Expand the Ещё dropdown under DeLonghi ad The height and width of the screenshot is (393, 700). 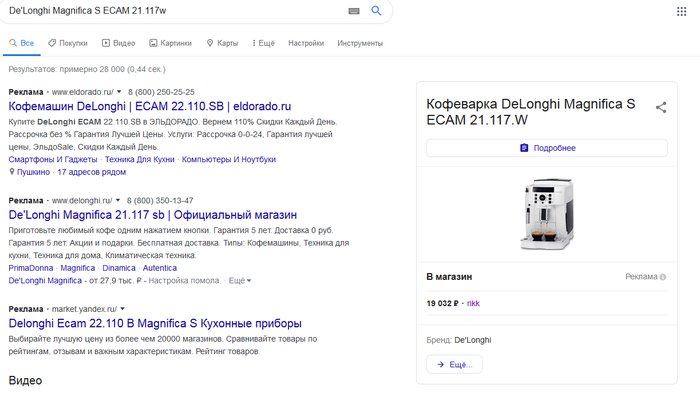[x=240, y=280]
